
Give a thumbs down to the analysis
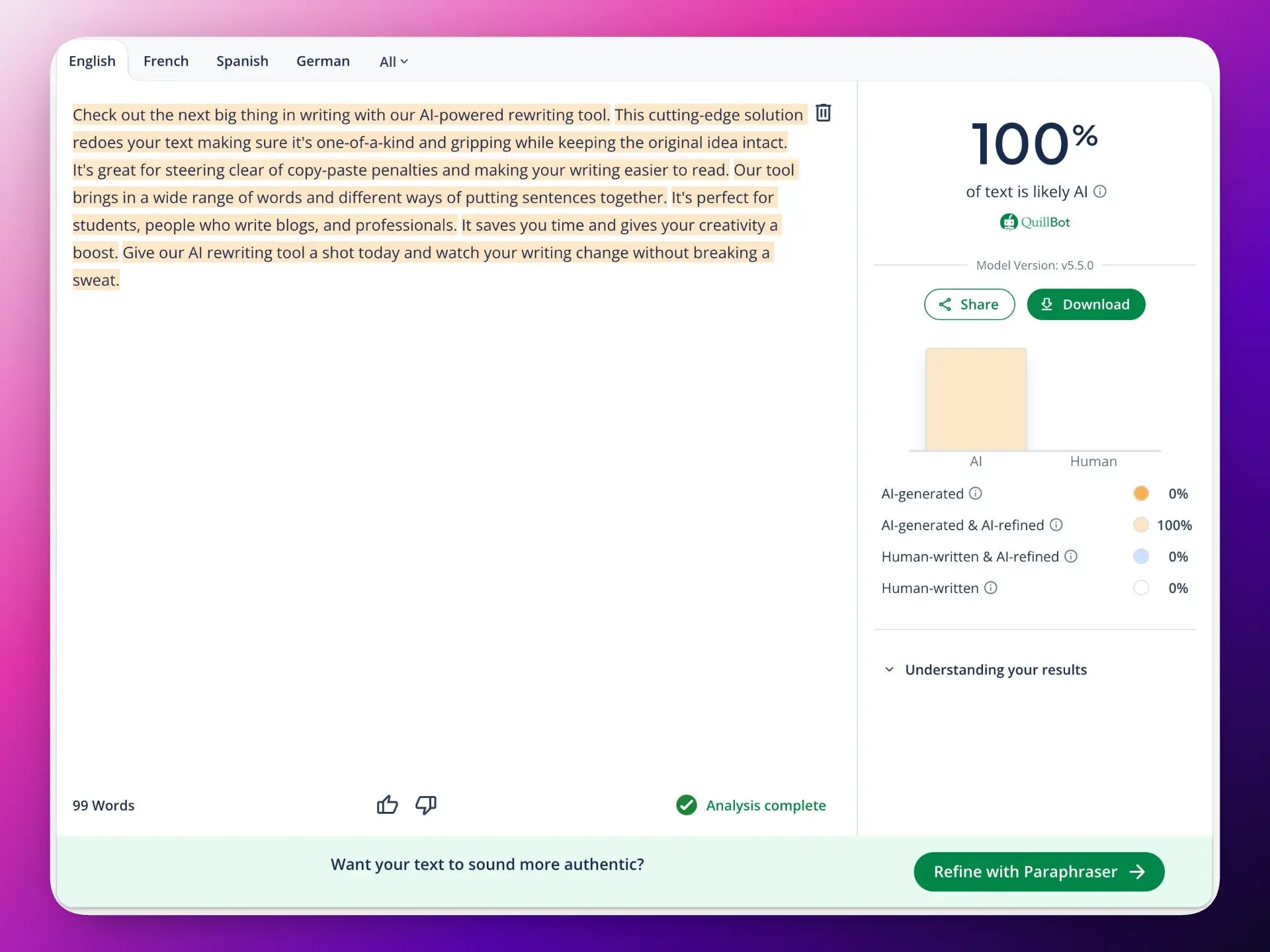point(425,805)
